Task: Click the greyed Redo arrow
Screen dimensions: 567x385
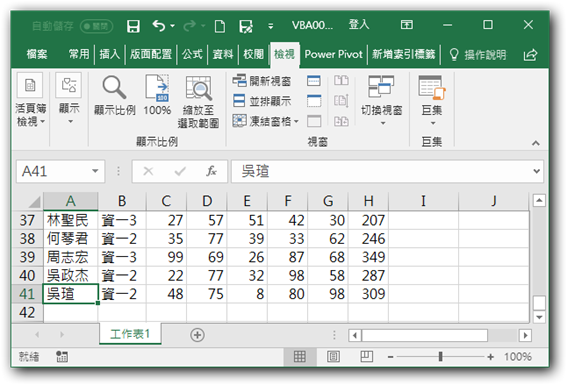Action: [189, 26]
